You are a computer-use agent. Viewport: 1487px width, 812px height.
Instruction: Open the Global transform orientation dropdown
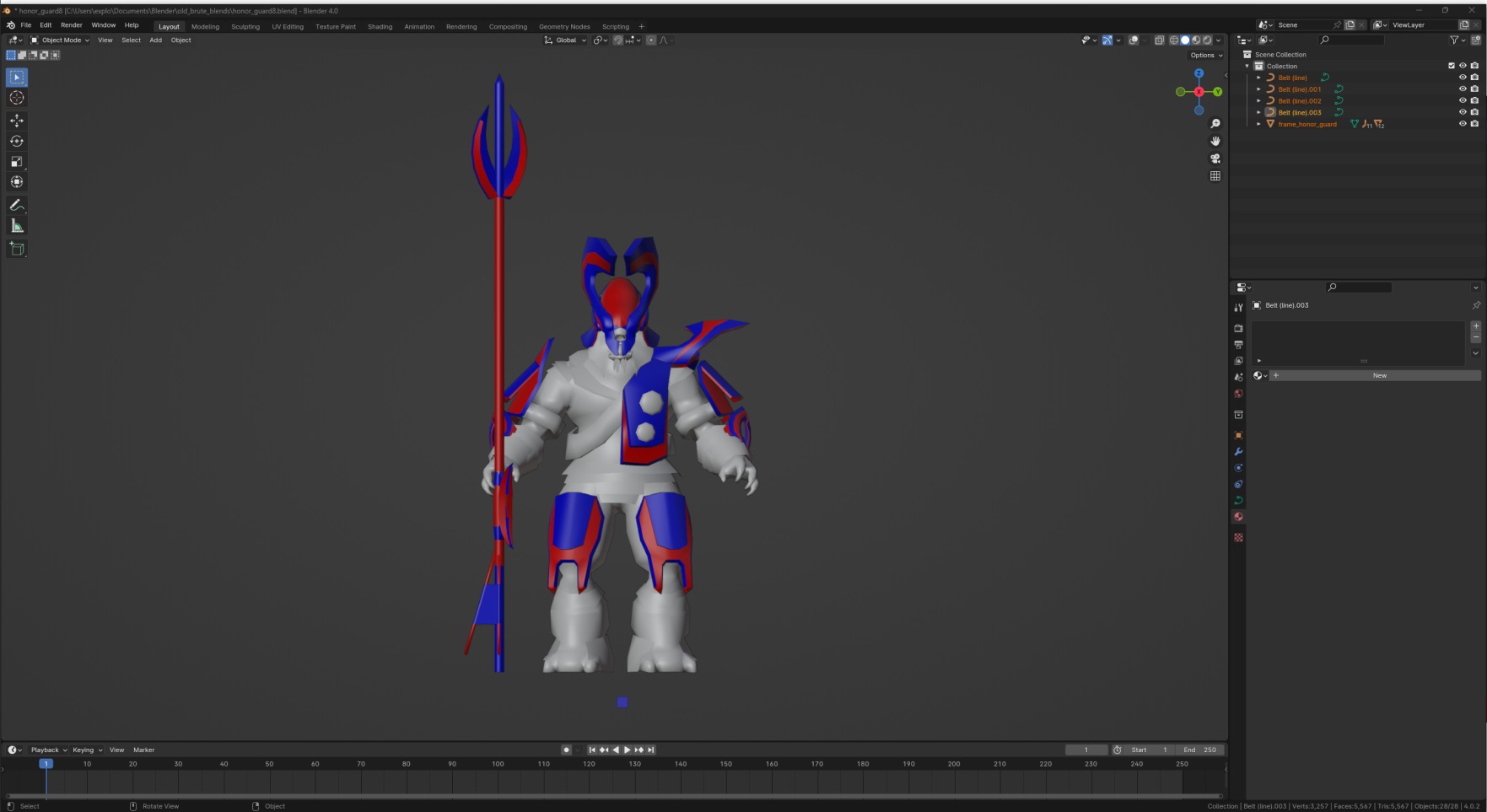pyautogui.click(x=564, y=40)
